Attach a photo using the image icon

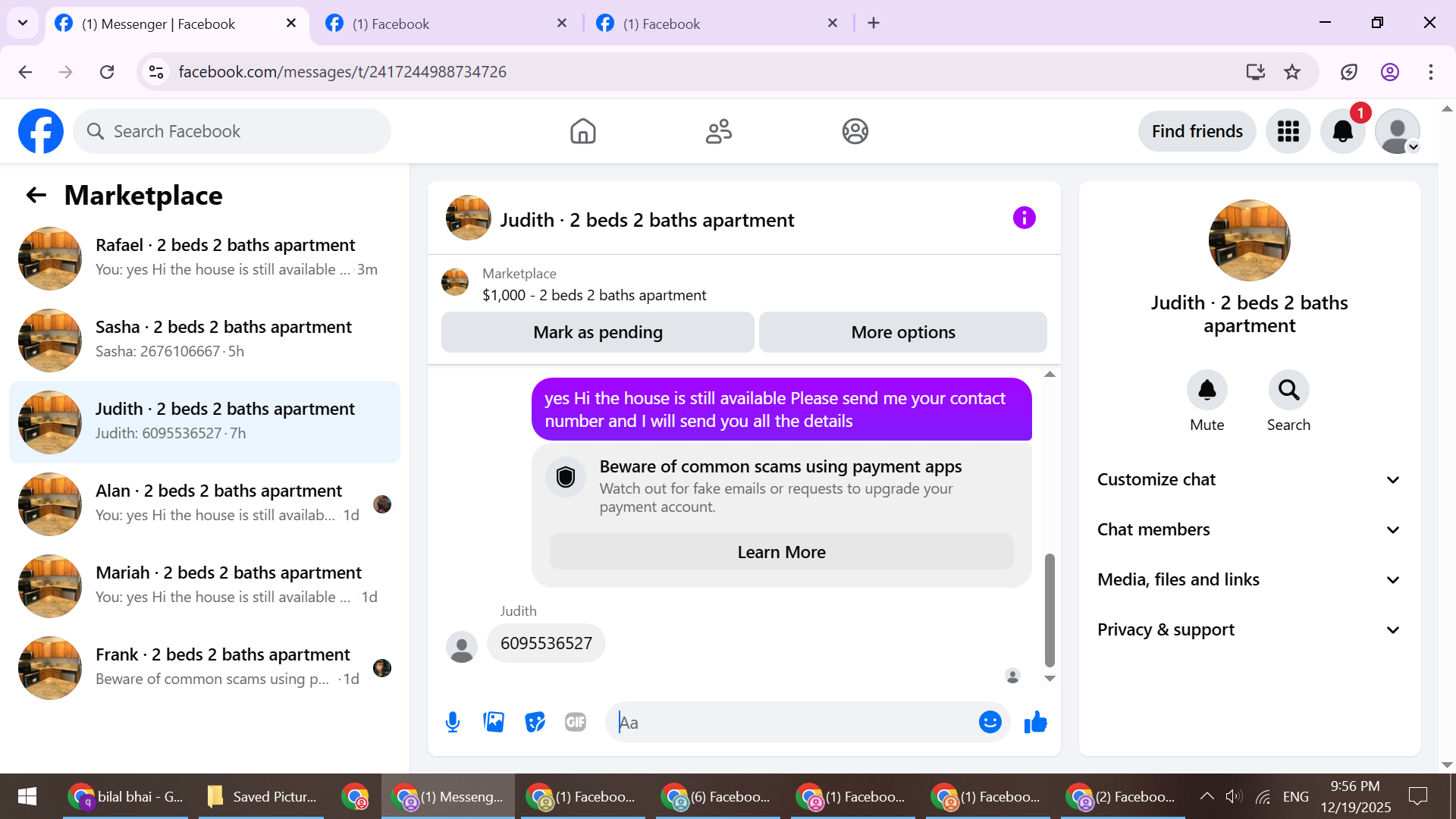(x=494, y=722)
